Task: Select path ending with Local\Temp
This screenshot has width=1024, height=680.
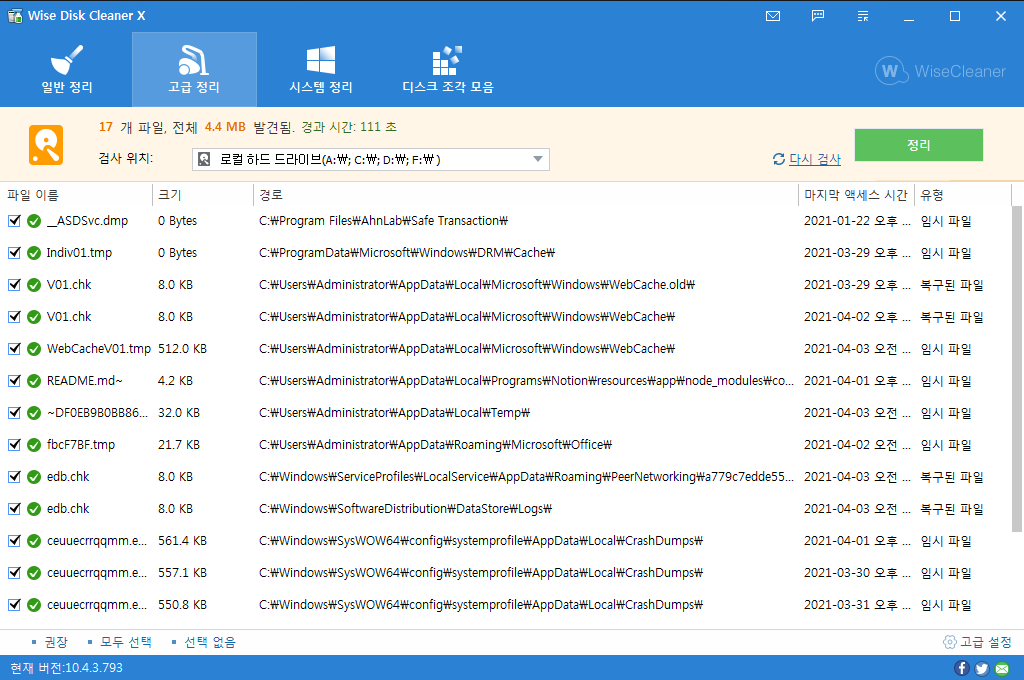Action: click(394, 413)
